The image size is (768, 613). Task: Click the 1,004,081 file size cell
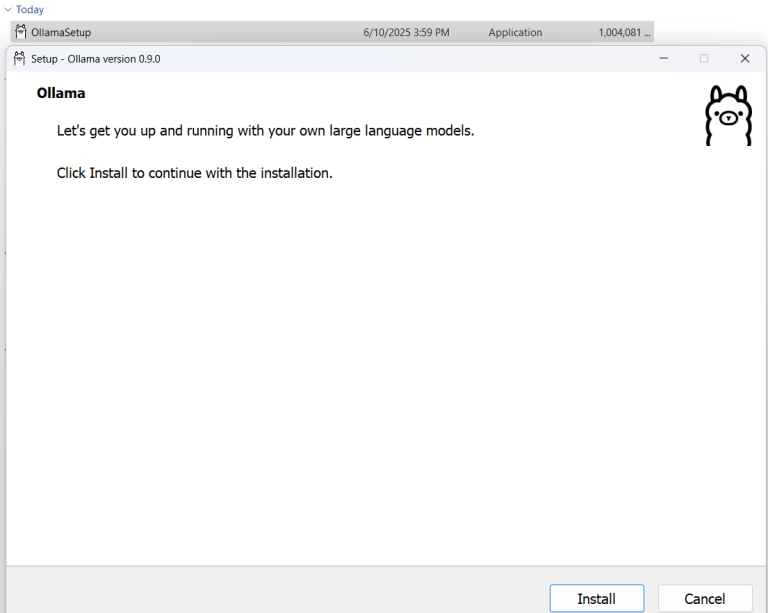click(x=624, y=32)
